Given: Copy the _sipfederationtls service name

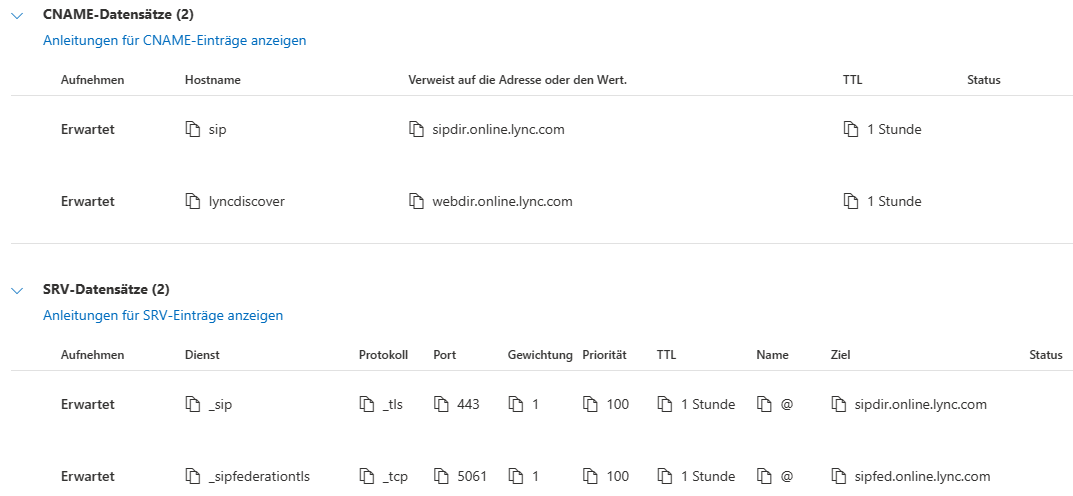Looking at the screenshot, I should click(194, 477).
